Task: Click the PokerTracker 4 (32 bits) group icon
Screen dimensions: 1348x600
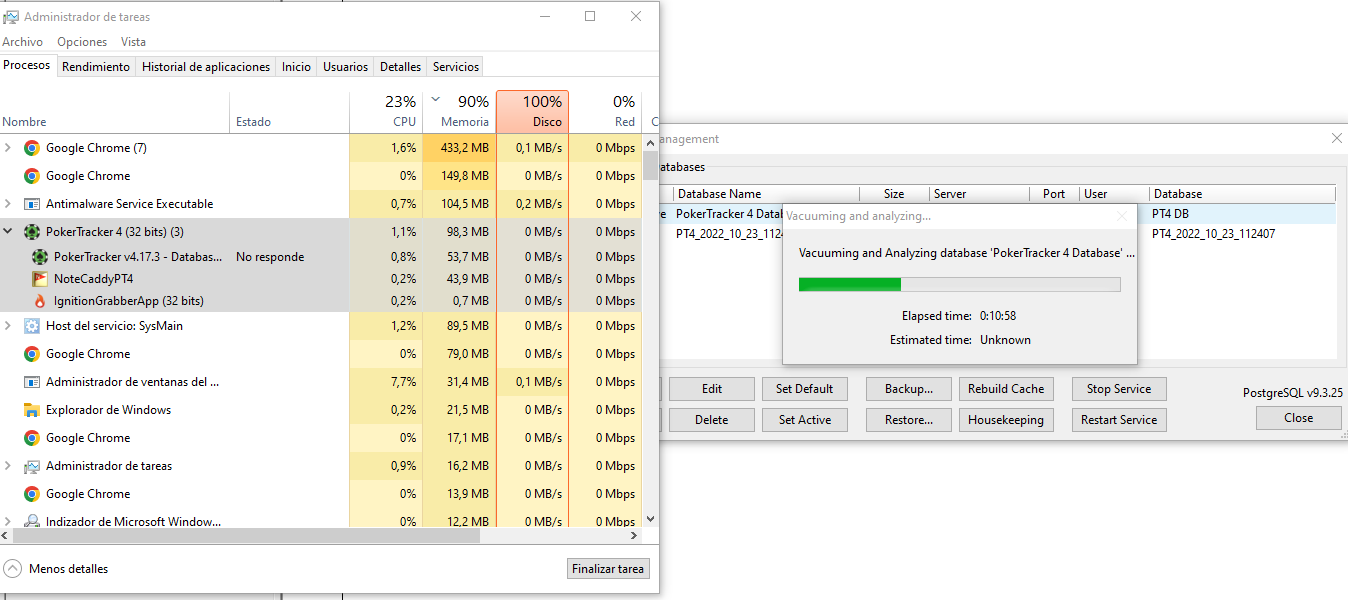Action: click(32, 232)
